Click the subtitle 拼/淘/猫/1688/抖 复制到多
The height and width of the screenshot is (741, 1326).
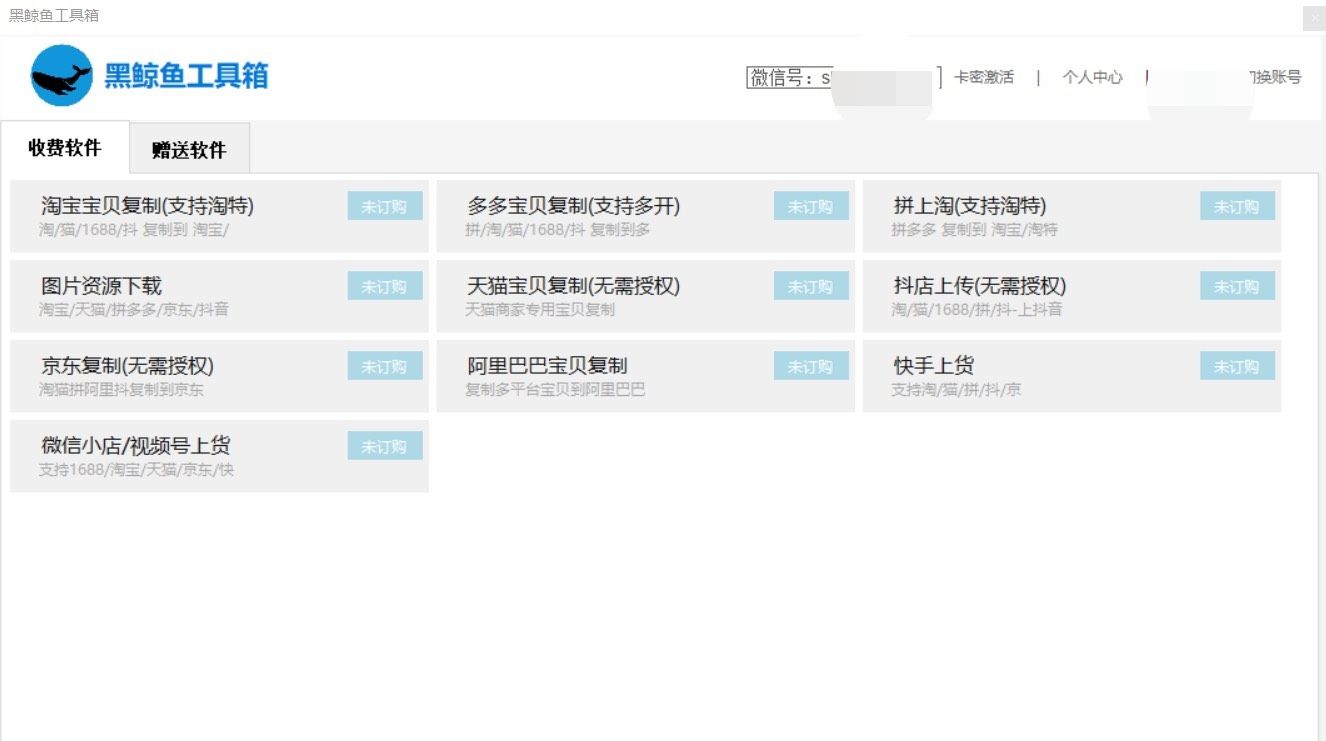pyautogui.click(x=558, y=230)
